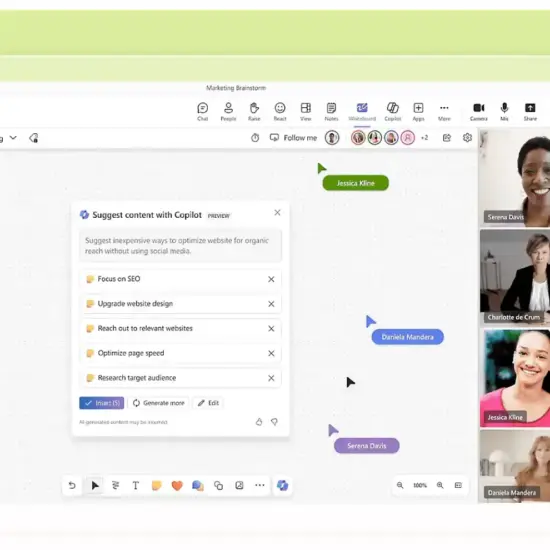Undo the last whiteboard action
Image resolution: width=550 pixels, height=550 pixels.
click(72, 485)
